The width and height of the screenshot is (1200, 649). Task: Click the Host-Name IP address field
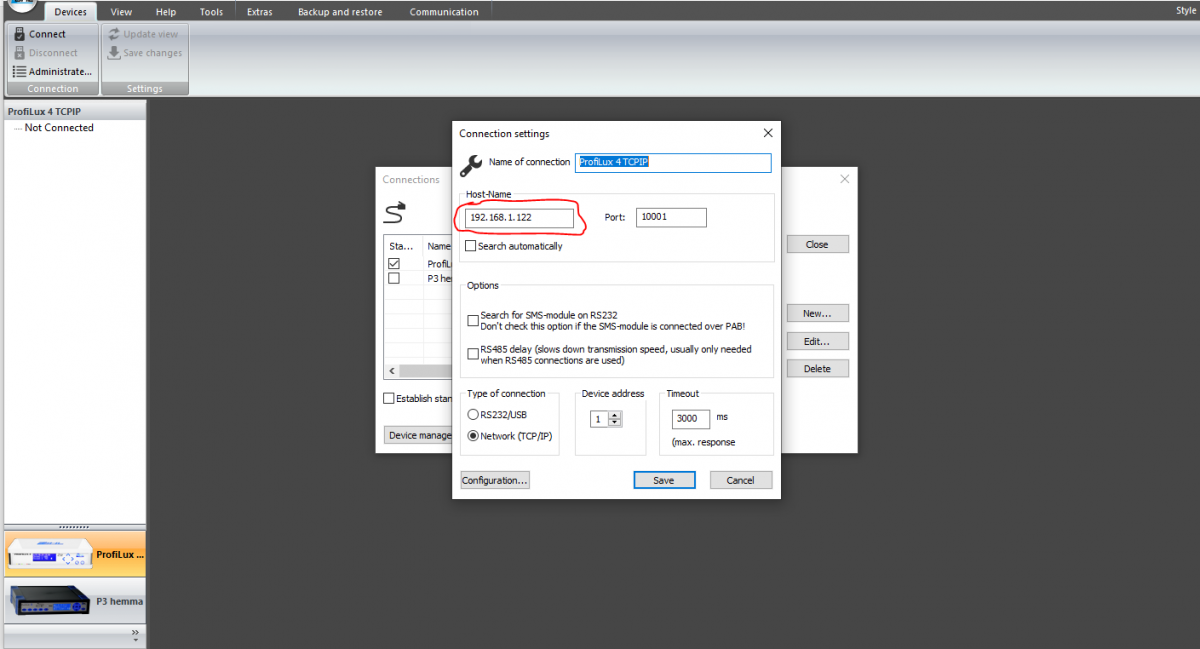point(520,217)
